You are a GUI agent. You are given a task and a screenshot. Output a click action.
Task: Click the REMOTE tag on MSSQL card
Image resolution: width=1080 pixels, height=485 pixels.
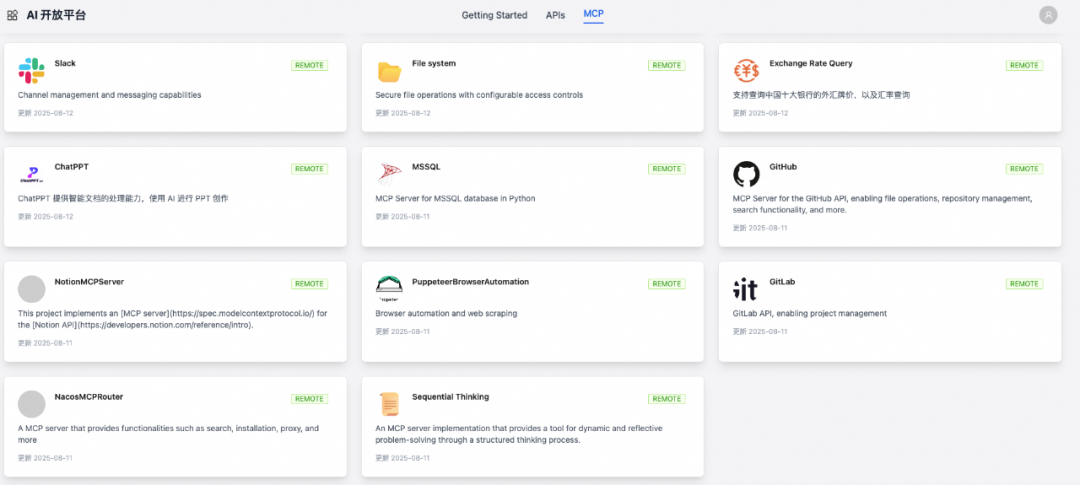pyautogui.click(x=667, y=169)
